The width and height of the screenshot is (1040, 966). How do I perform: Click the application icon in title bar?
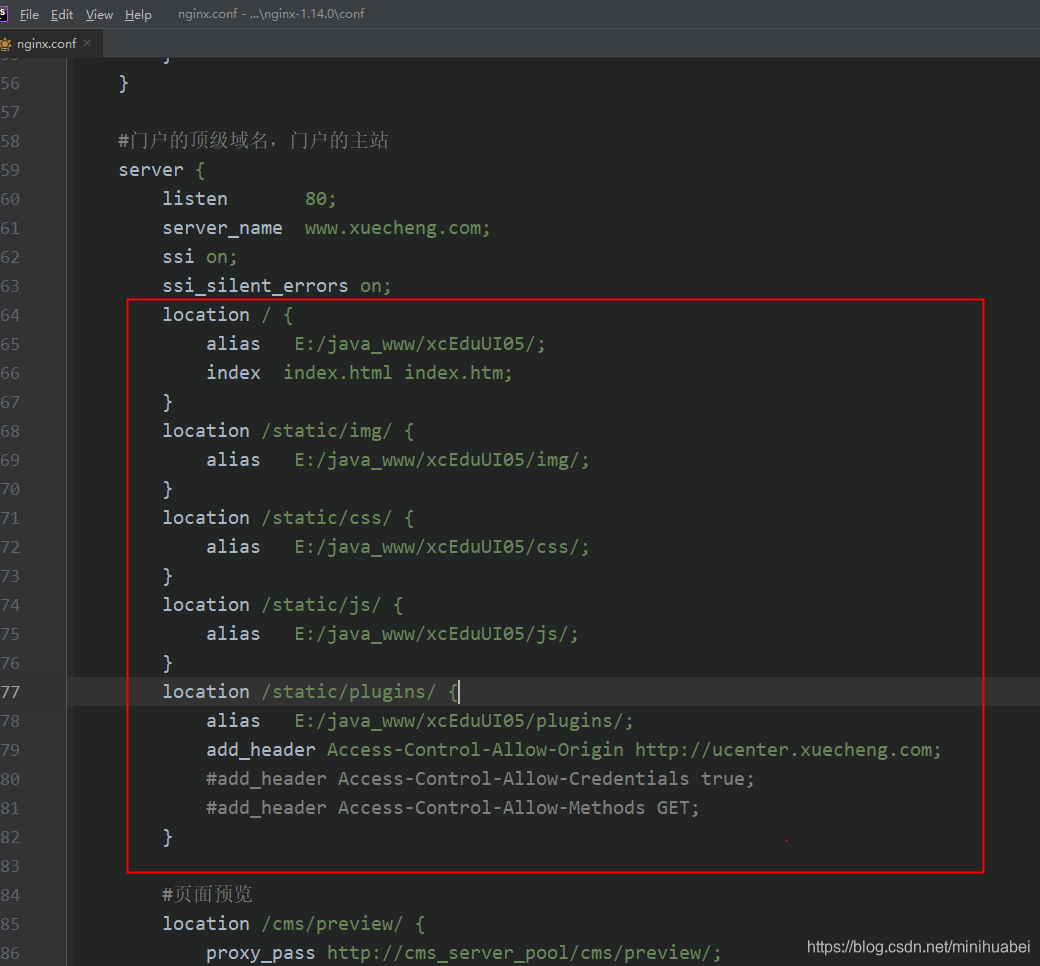[x=3, y=13]
